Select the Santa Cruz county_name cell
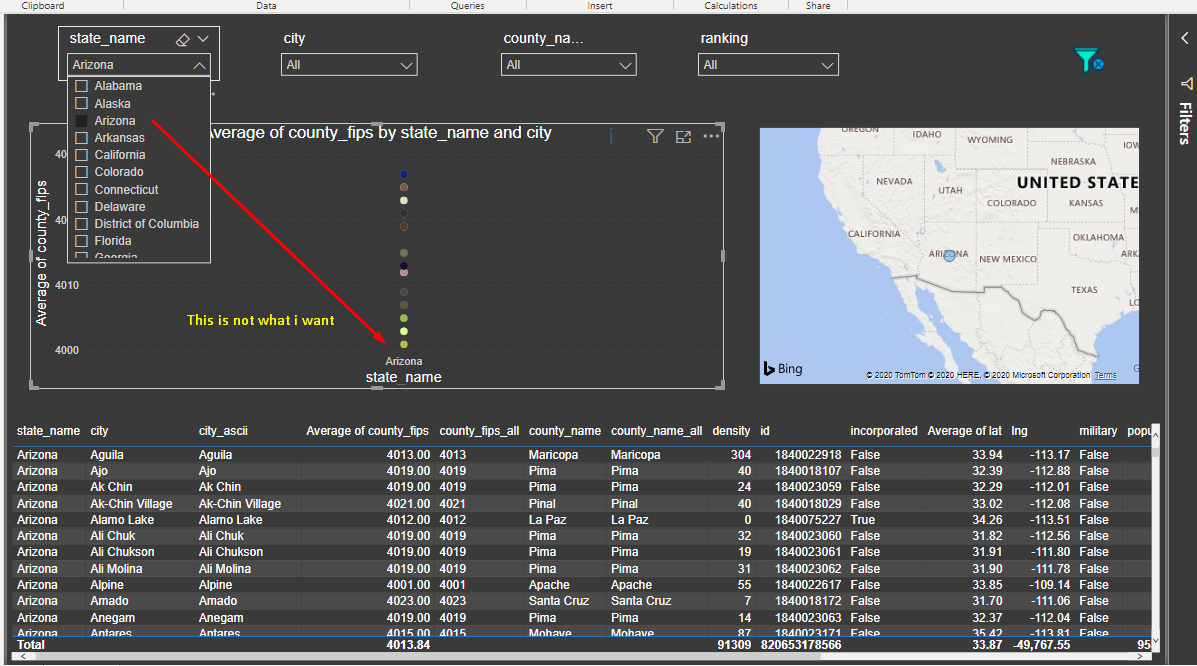The height and width of the screenshot is (666, 1197). (x=558, y=601)
